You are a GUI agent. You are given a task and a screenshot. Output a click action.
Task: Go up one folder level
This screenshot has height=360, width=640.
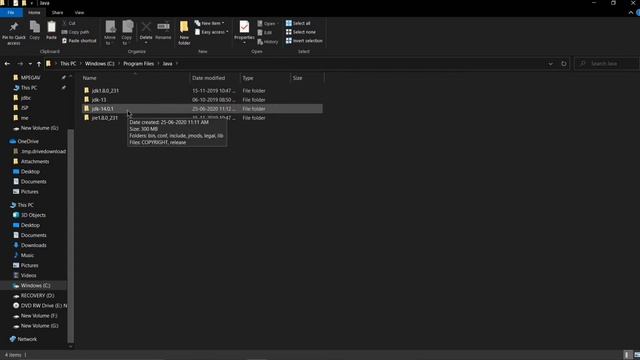pos(39,64)
